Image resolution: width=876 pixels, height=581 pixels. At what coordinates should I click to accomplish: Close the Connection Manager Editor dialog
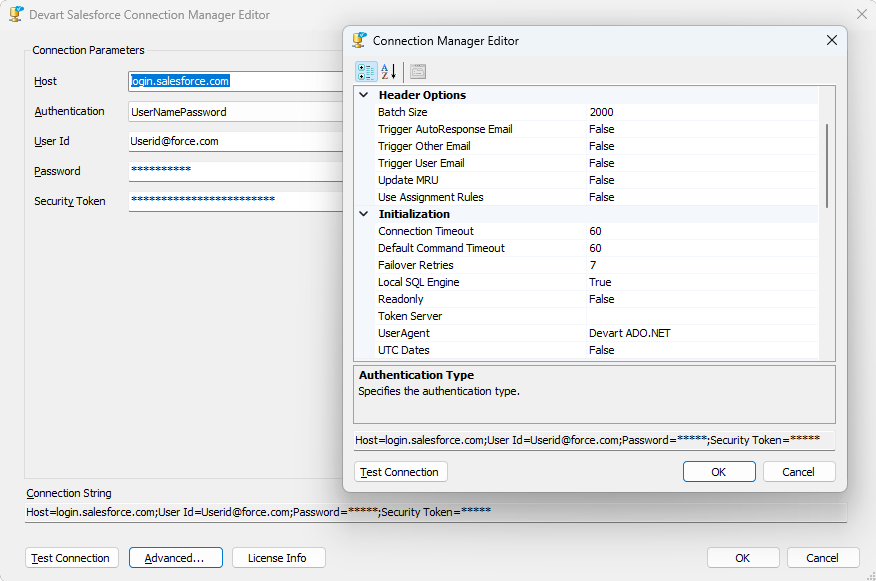(831, 41)
